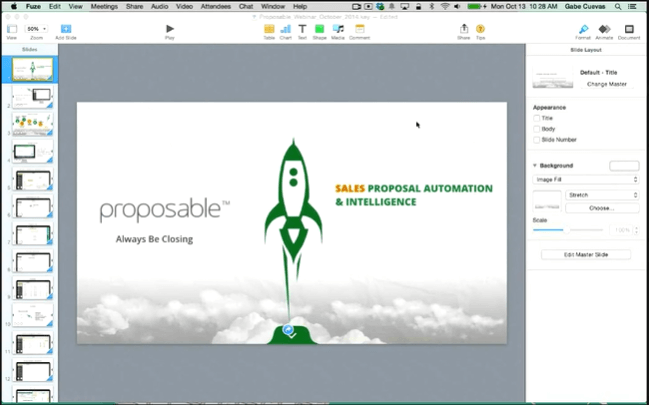The image size is (649, 405).
Task: Click the blue link badge on rocket base
Action: [288, 330]
